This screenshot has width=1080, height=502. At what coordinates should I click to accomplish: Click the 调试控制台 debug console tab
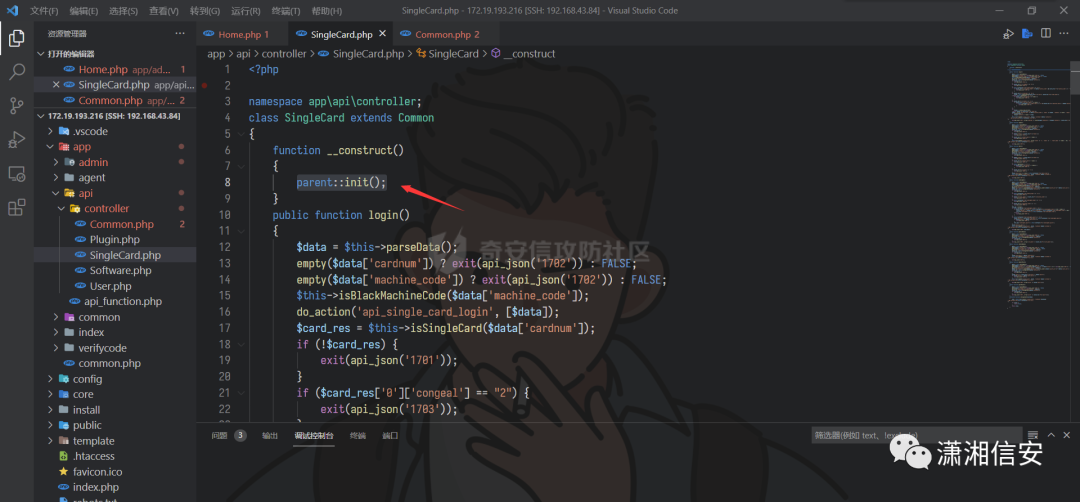(x=314, y=435)
